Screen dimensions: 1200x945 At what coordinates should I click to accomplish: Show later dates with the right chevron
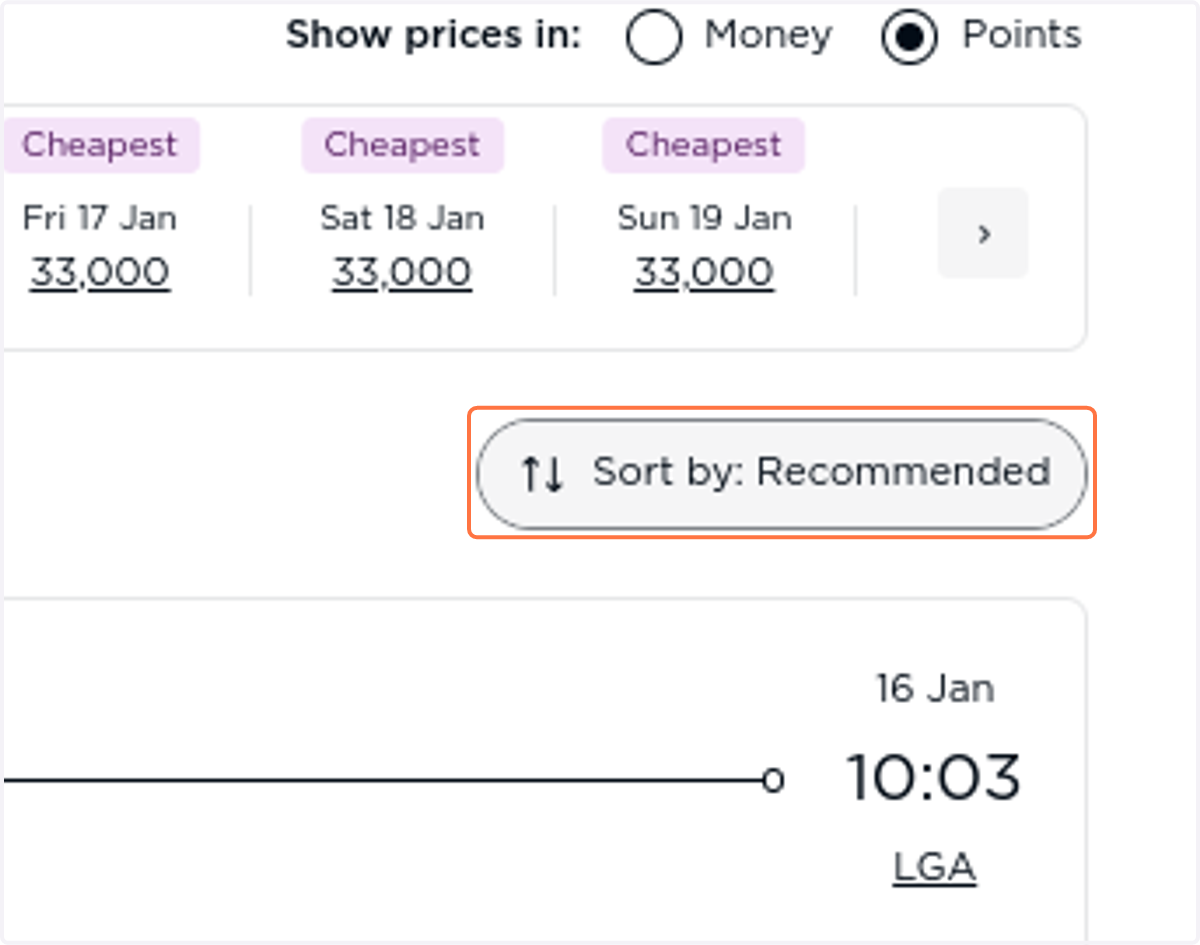[983, 233]
